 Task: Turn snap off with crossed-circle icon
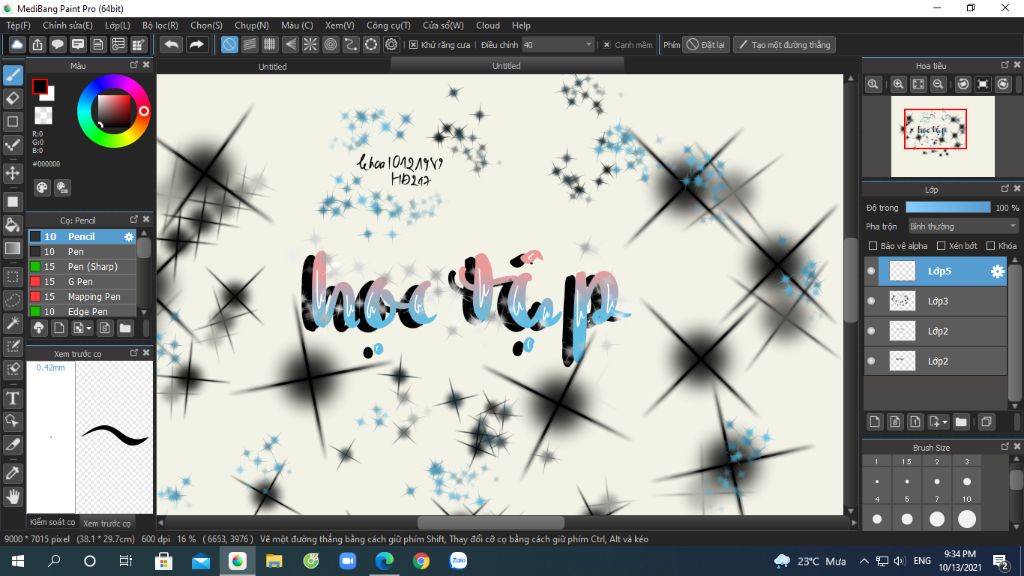coord(229,44)
